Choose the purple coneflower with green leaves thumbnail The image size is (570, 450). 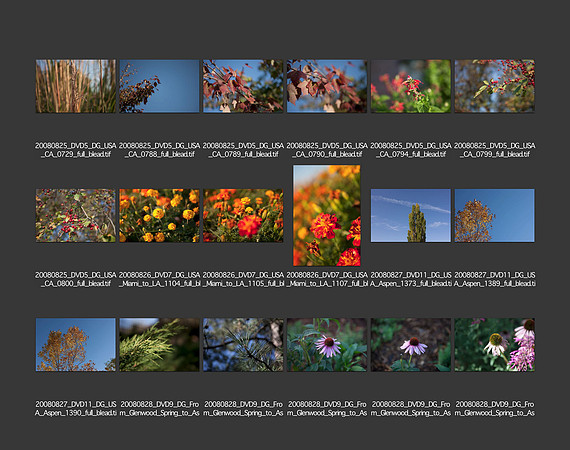click(327, 345)
